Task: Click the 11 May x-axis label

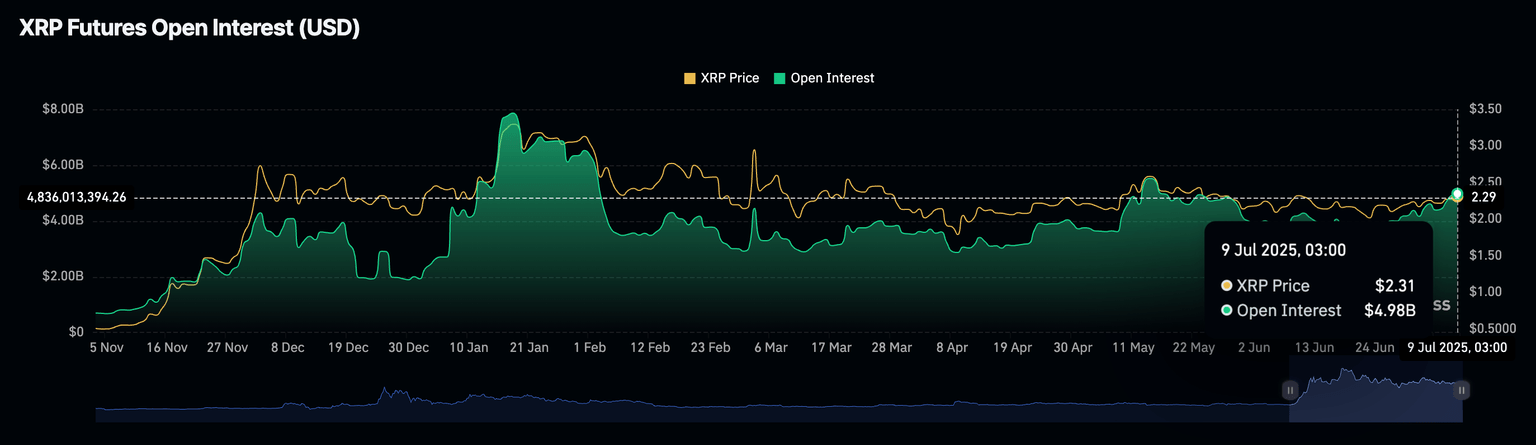Action: 1133,348
